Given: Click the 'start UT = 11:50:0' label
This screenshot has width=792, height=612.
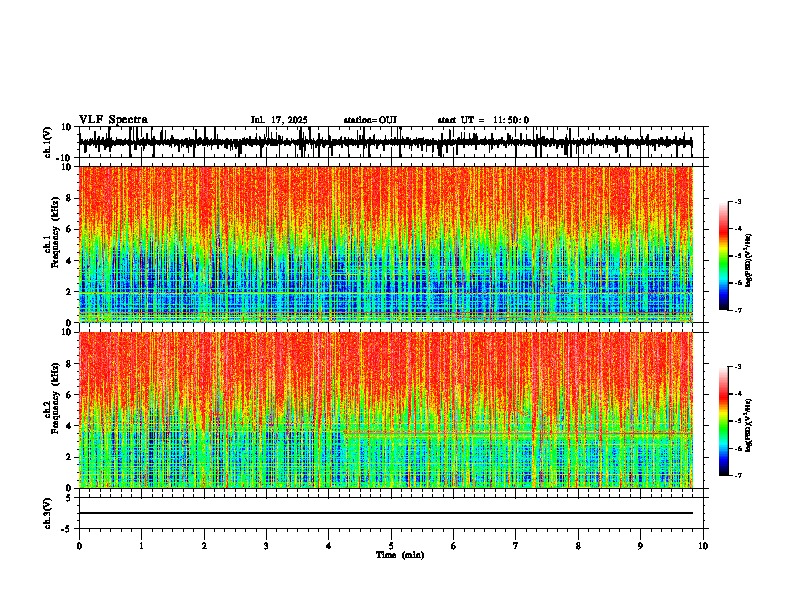Looking at the screenshot, I should [x=483, y=120].
